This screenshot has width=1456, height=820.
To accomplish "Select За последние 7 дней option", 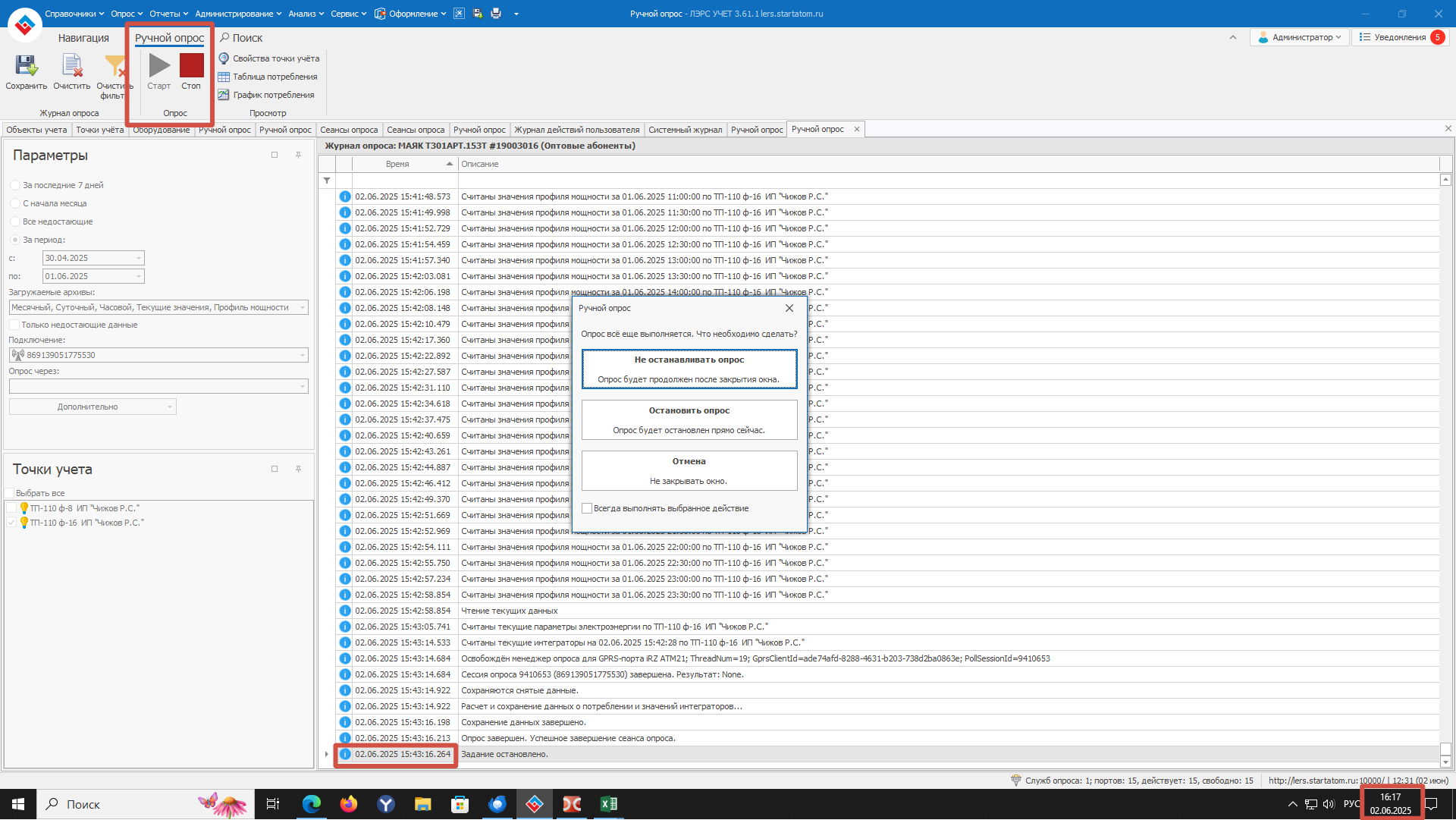I will pos(15,185).
